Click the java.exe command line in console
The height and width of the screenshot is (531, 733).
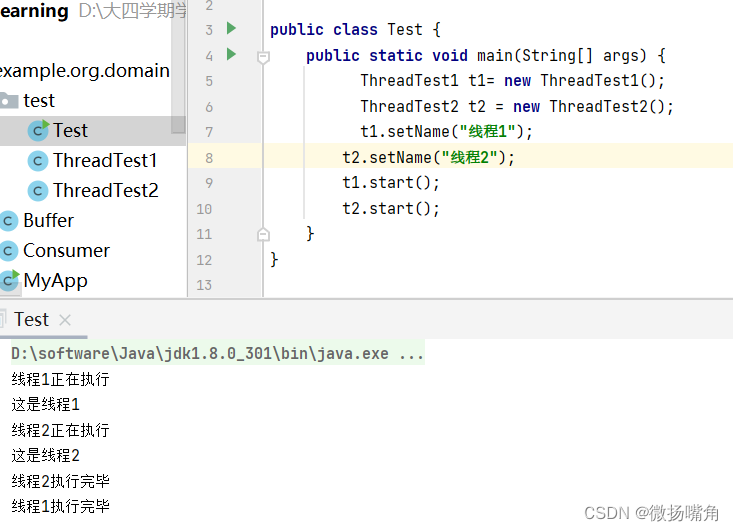tap(217, 353)
